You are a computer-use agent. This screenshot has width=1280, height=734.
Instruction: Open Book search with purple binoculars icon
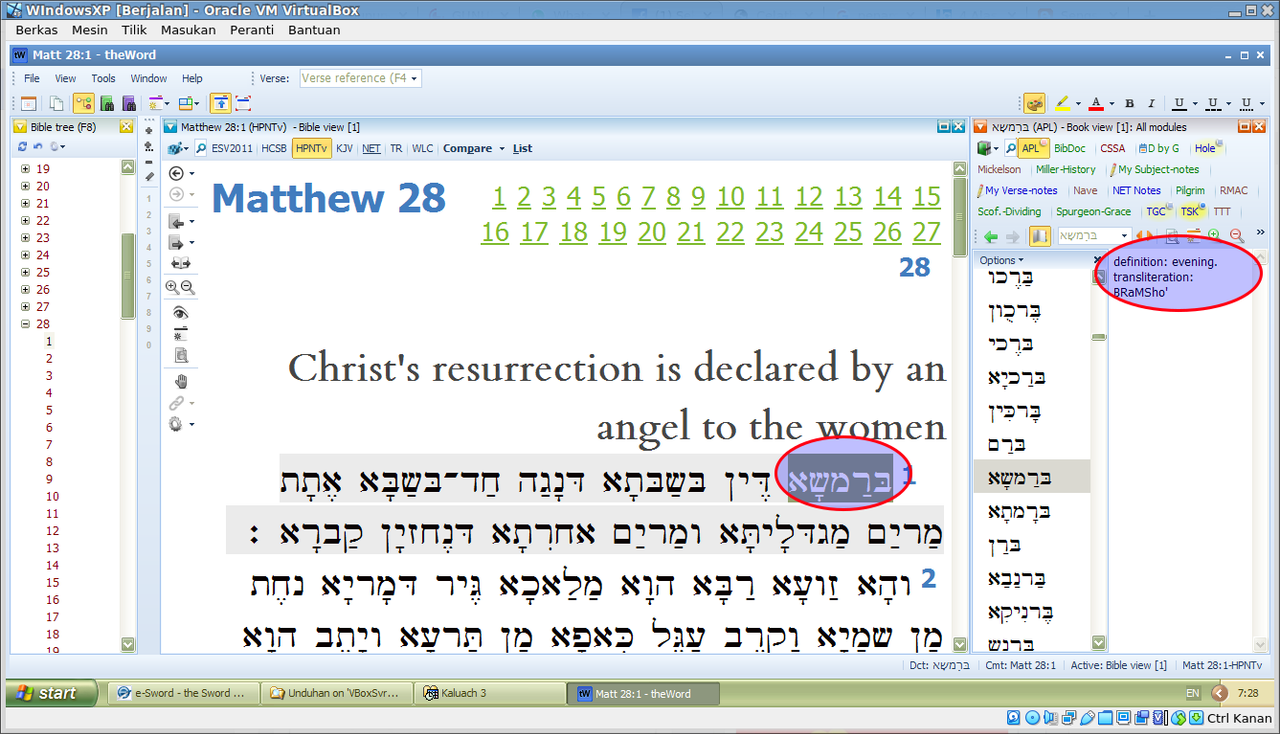click(x=129, y=103)
